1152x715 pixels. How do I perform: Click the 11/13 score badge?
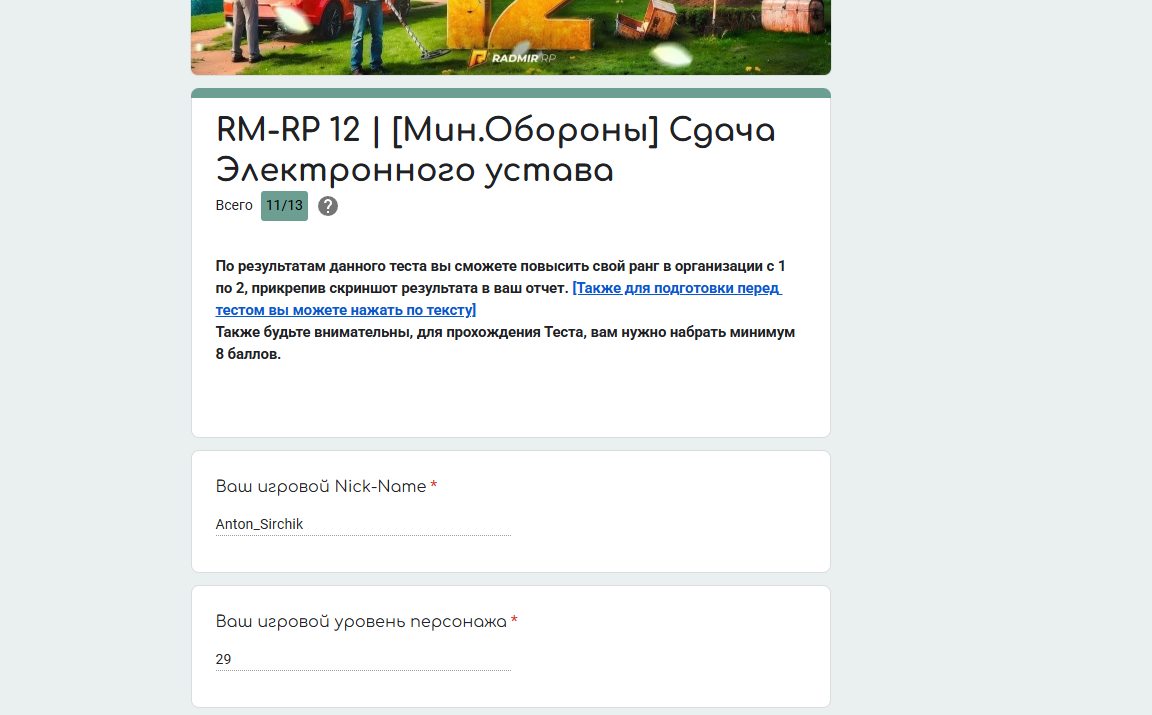[x=284, y=206]
